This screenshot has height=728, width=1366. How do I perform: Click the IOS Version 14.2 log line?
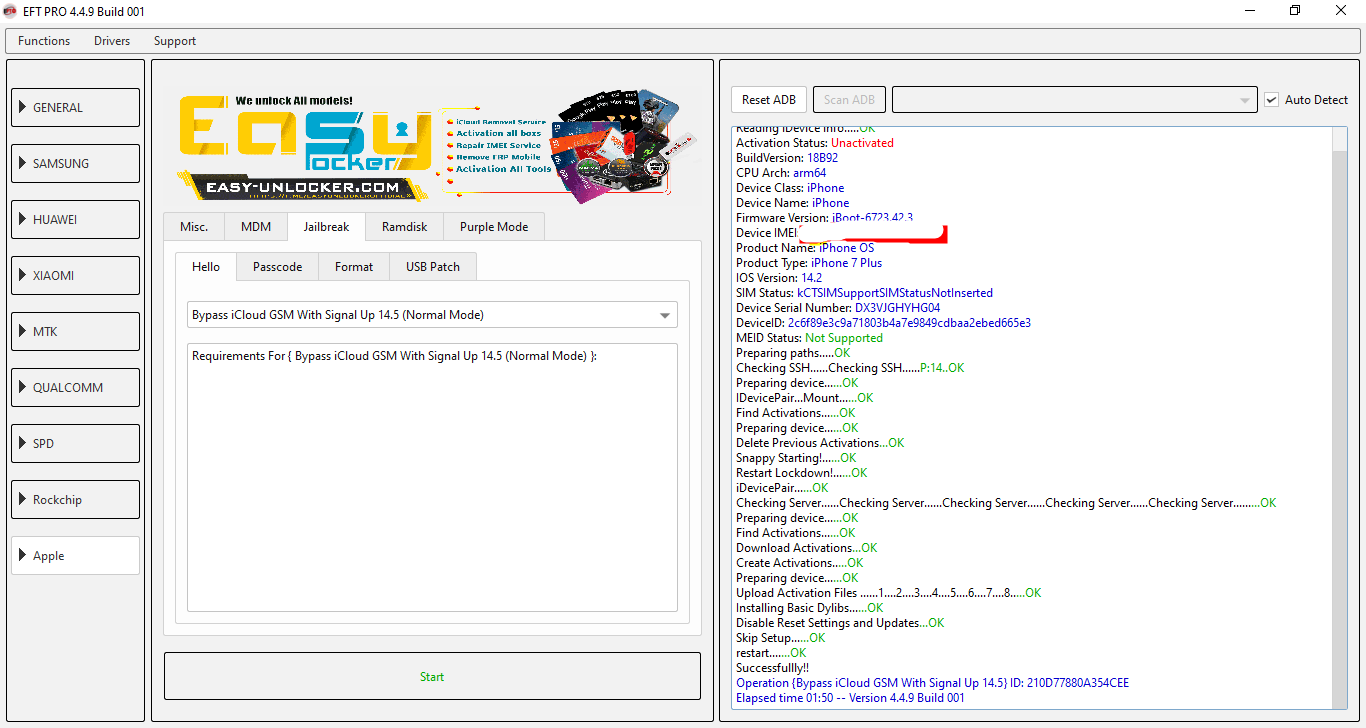tap(779, 278)
